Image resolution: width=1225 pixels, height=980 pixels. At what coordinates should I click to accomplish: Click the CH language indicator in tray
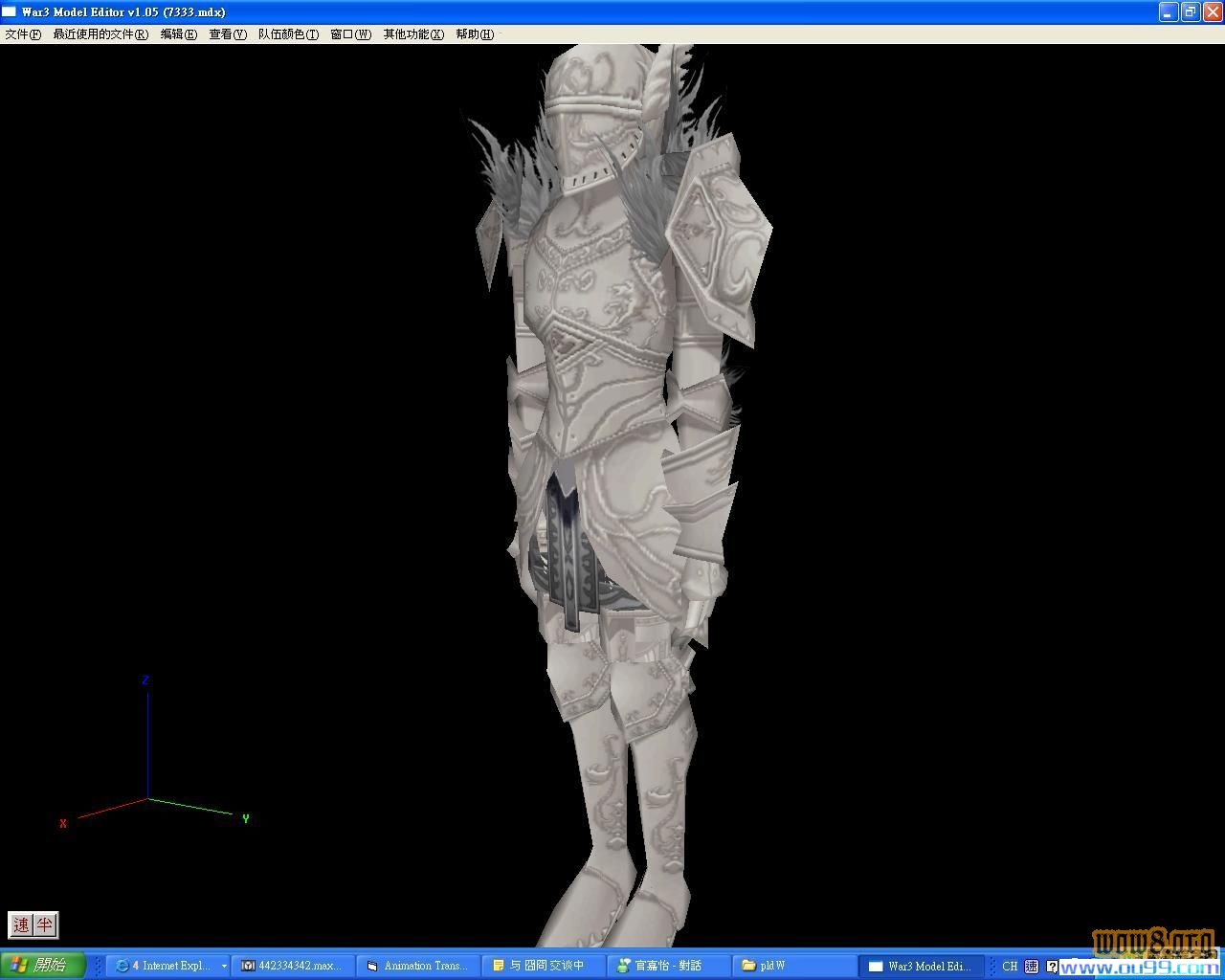click(1010, 967)
